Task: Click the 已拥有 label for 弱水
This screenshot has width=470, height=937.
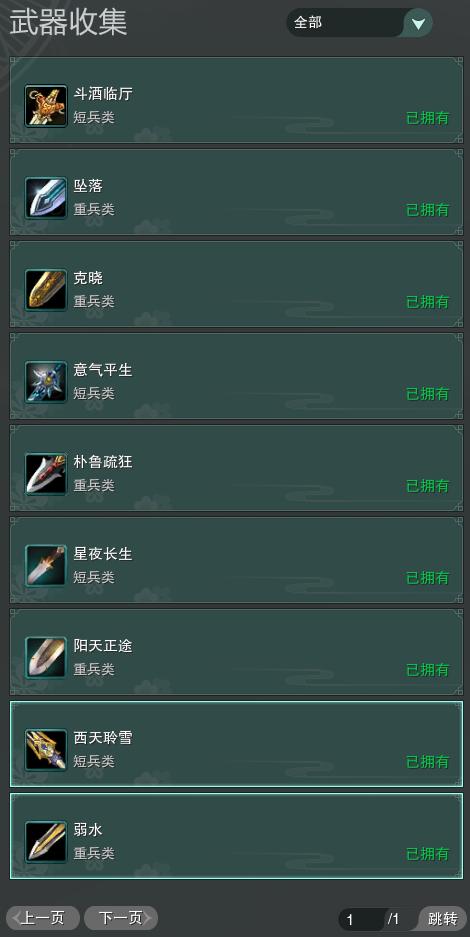Action: point(428,855)
